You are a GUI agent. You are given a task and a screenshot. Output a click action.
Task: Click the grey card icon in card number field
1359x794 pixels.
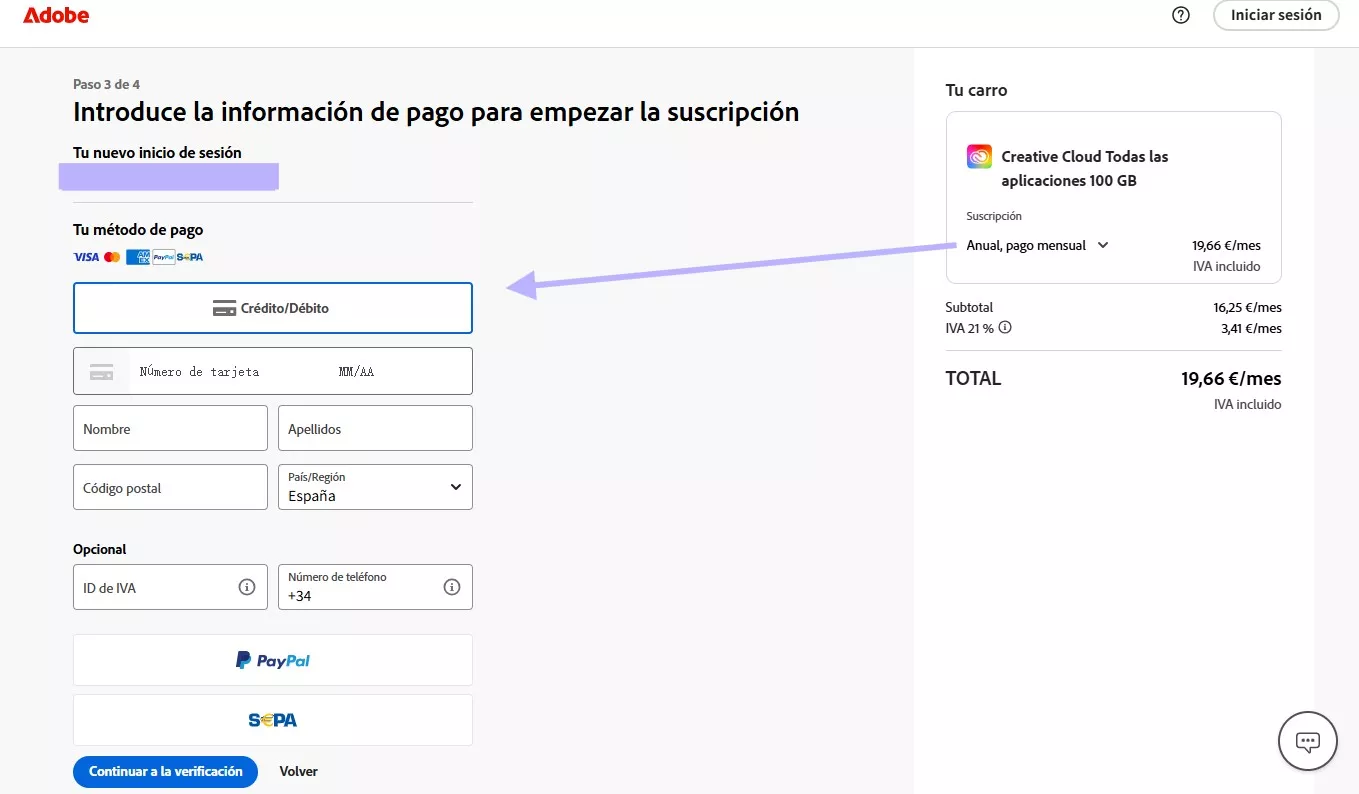pos(101,372)
